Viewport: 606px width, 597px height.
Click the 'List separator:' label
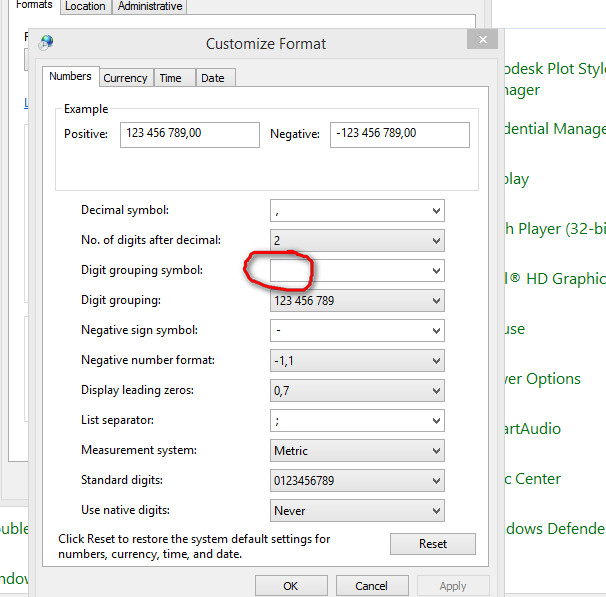click(x=117, y=420)
